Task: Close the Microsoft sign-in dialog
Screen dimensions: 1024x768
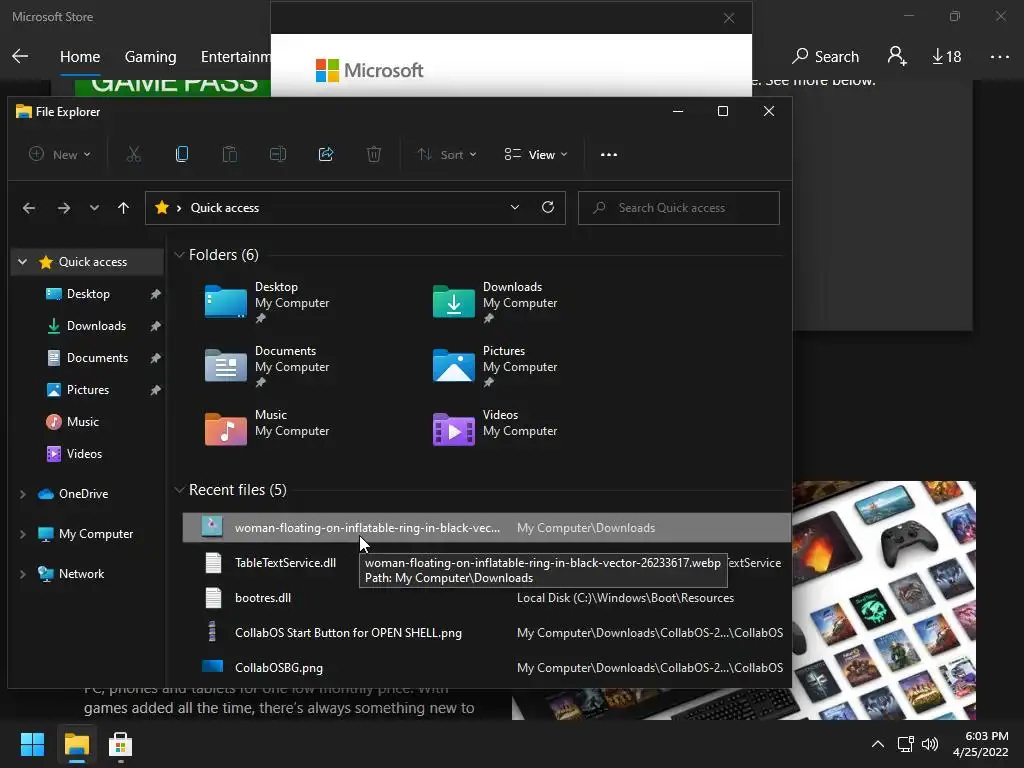Action: tap(729, 18)
